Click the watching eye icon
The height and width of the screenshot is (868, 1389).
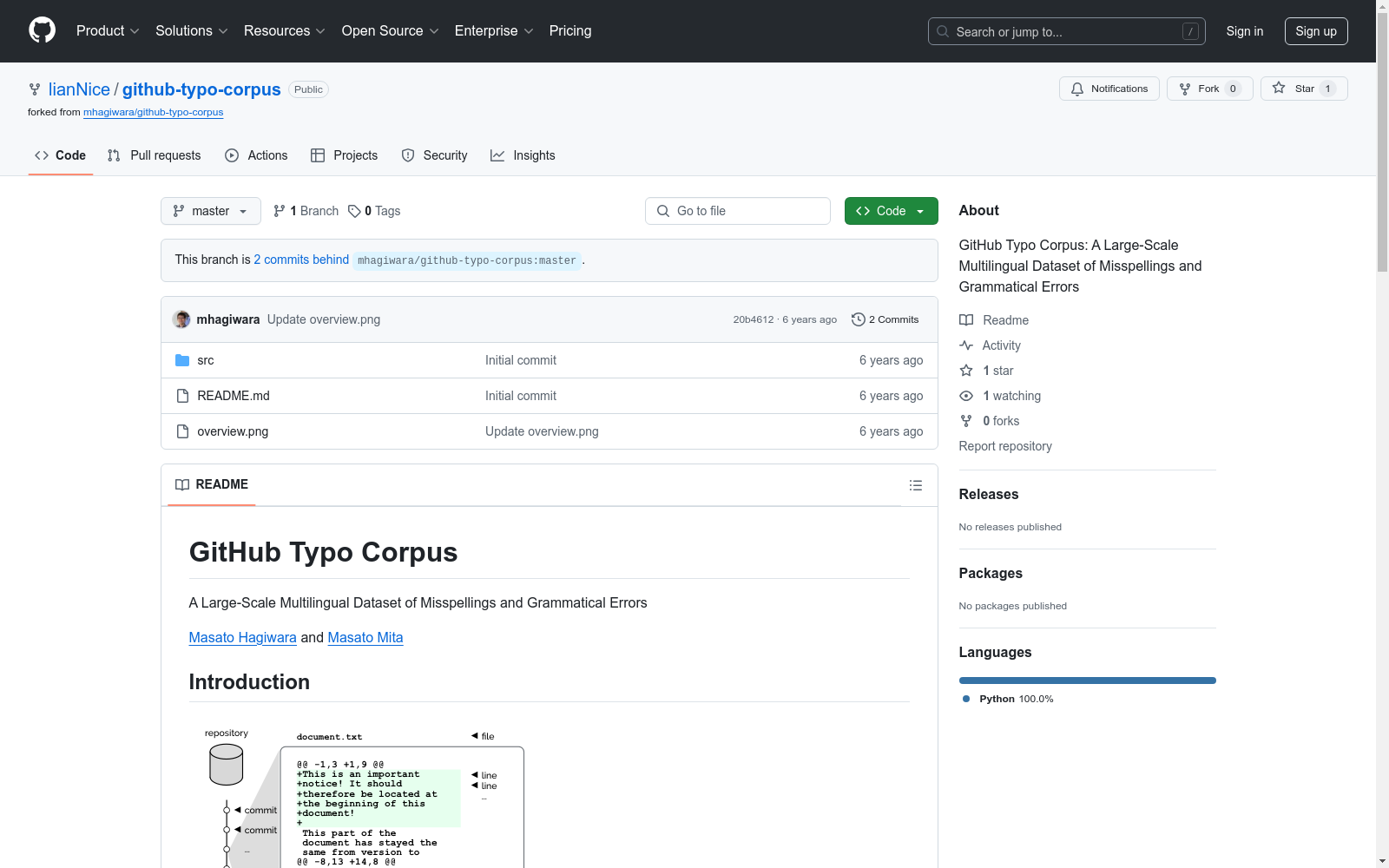click(x=966, y=396)
